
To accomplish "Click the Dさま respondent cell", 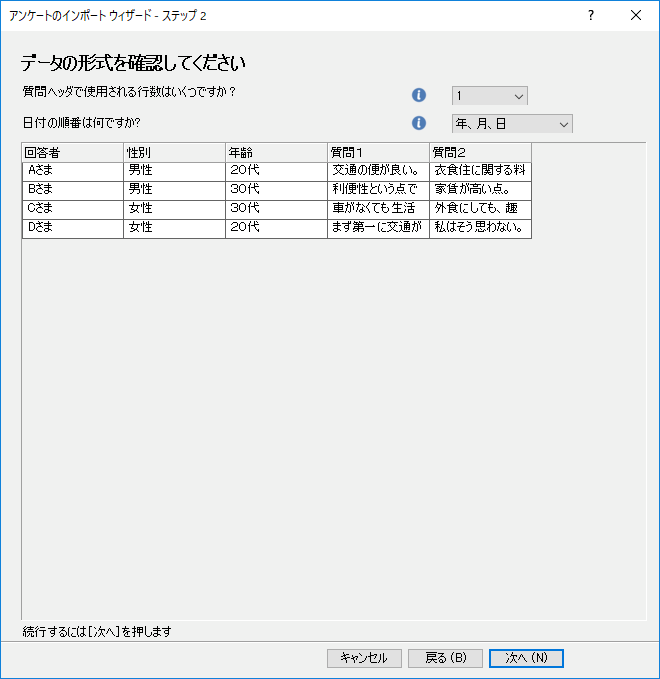I will pos(72,228).
